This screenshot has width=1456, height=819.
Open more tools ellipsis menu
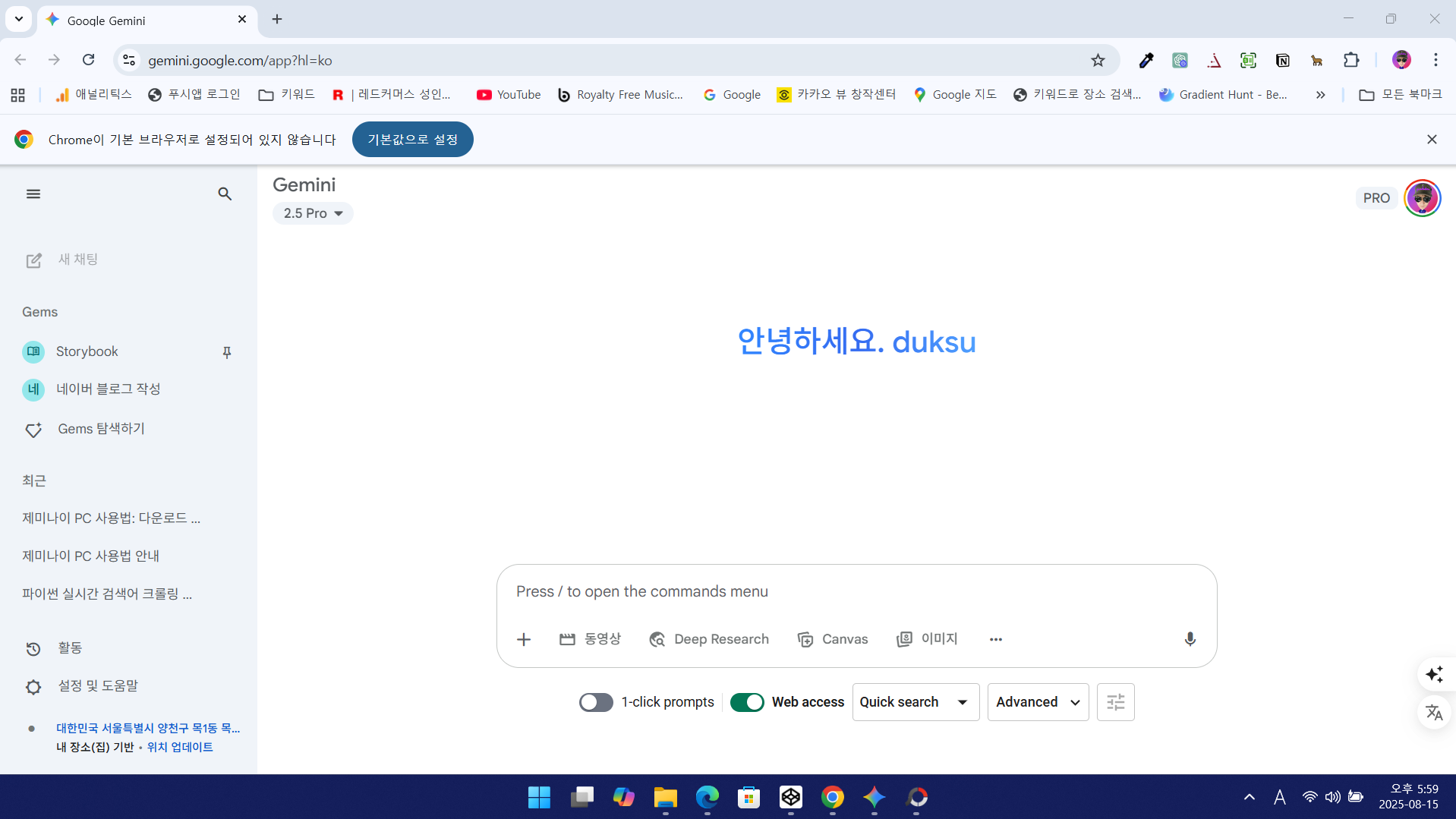pos(995,639)
